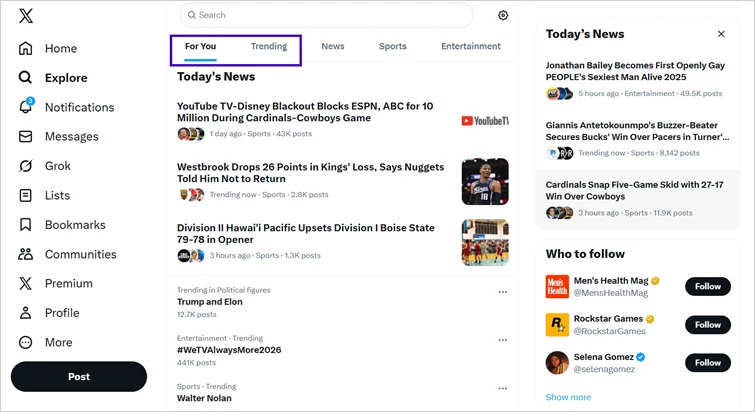Click avatars under Hawai'i Pacific story
Image resolution: width=755 pixels, height=412 pixels.
pyautogui.click(x=191, y=256)
